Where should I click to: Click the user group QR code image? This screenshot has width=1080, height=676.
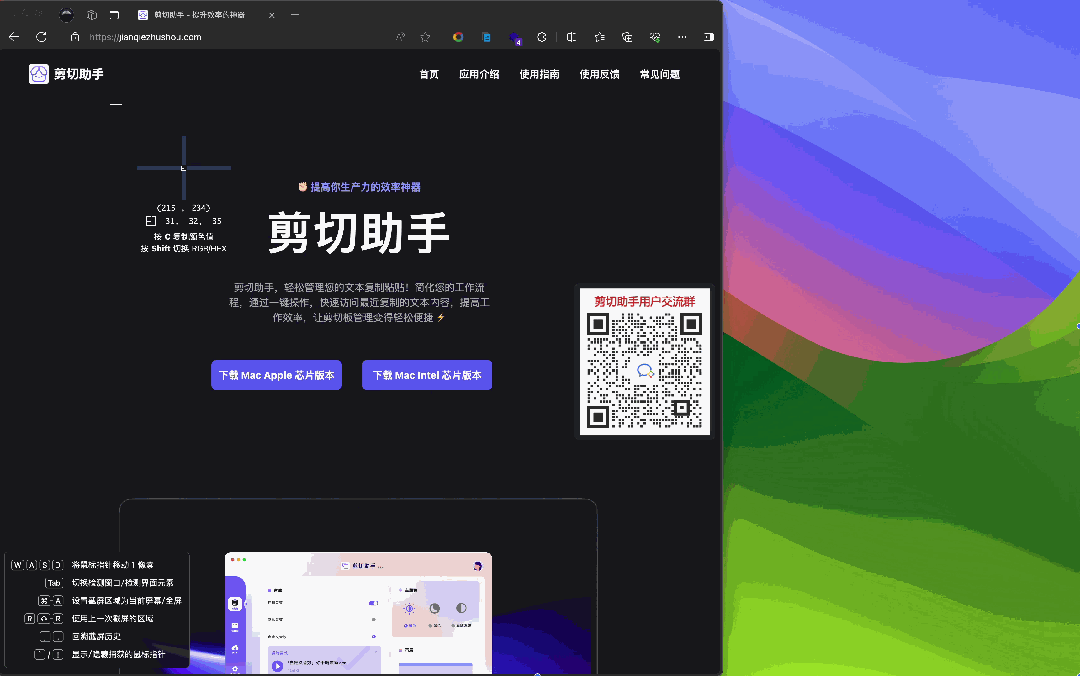coord(645,370)
